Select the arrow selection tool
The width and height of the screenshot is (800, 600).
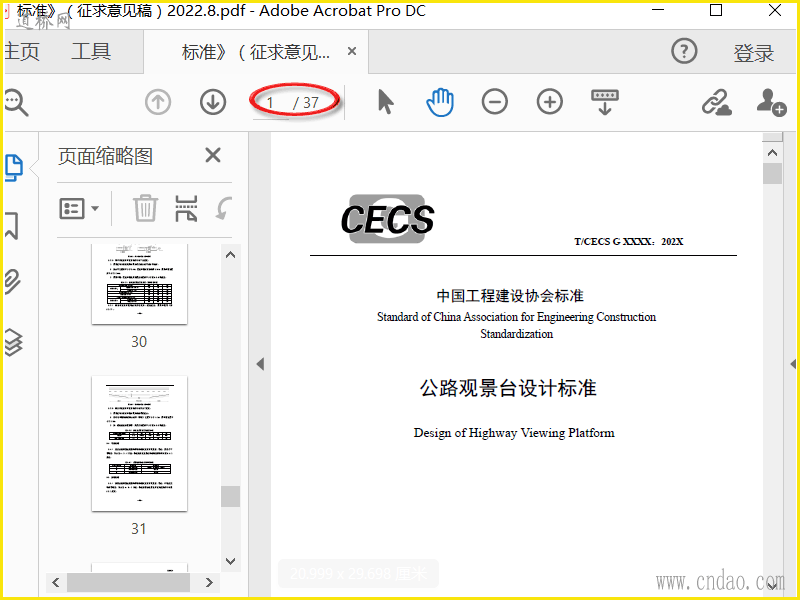[386, 102]
